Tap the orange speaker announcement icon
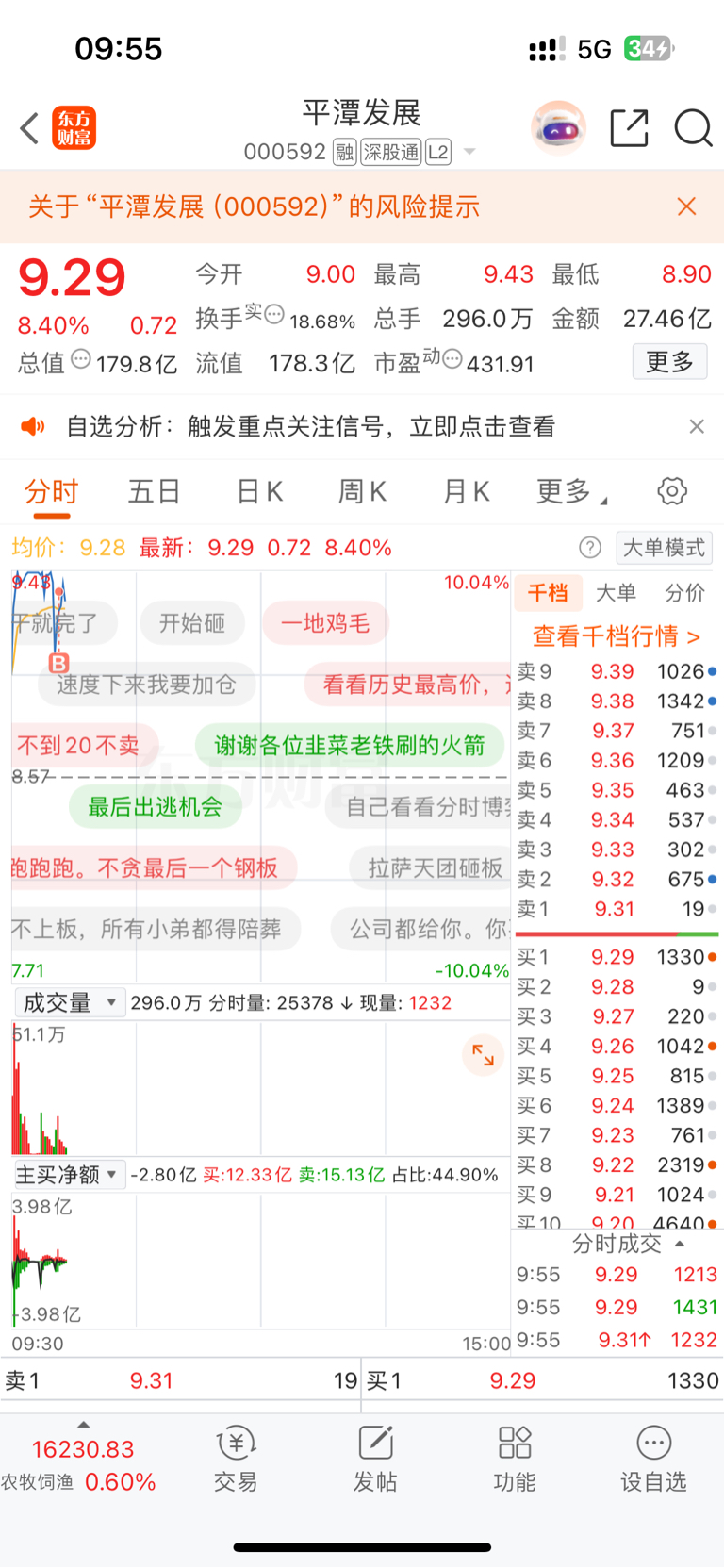Viewport: 724px width, 1568px height. 33,427
